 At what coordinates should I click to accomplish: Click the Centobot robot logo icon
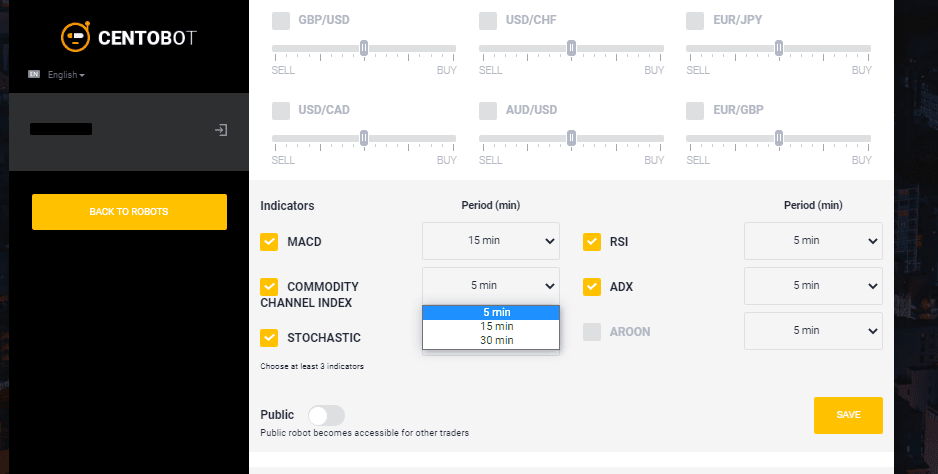75,36
